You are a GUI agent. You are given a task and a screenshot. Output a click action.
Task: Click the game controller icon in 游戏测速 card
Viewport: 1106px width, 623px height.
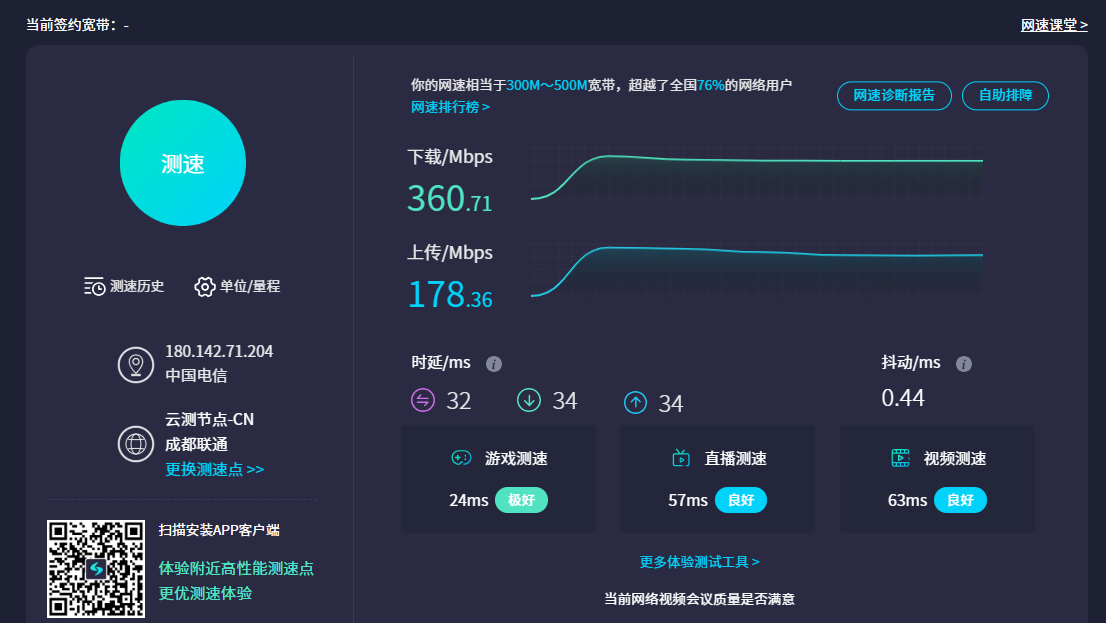(462, 458)
